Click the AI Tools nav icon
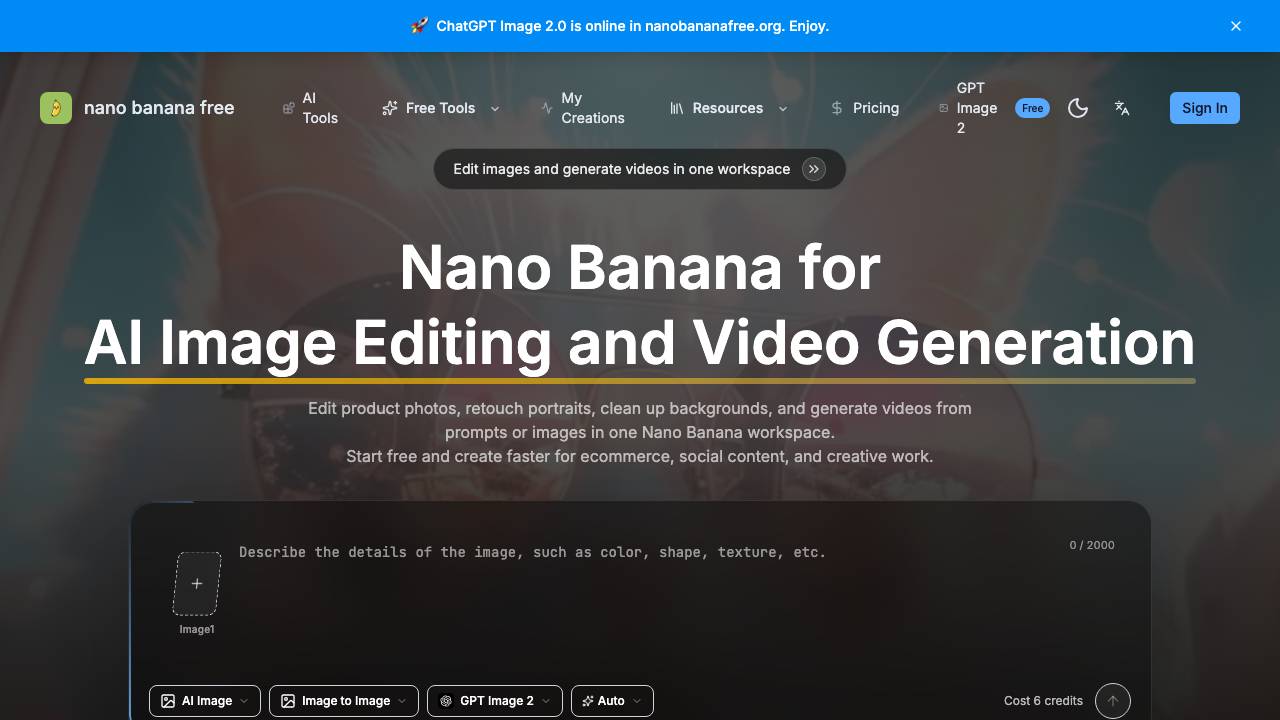Viewport: 1280px width, 720px height. [289, 108]
